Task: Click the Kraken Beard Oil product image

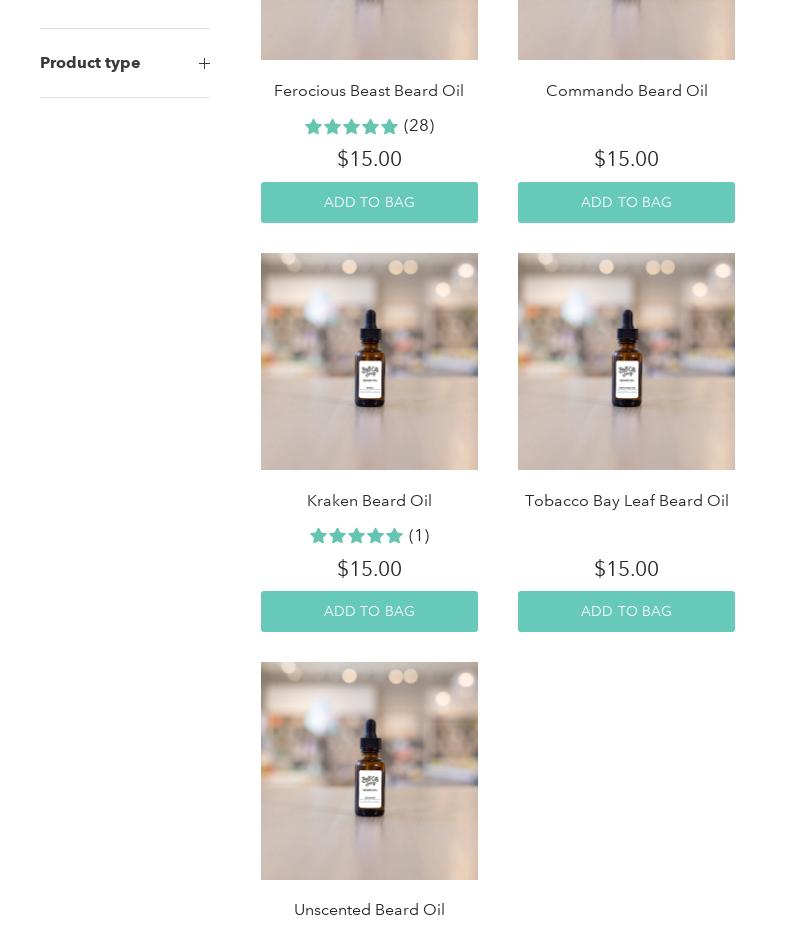Action: 369,362
